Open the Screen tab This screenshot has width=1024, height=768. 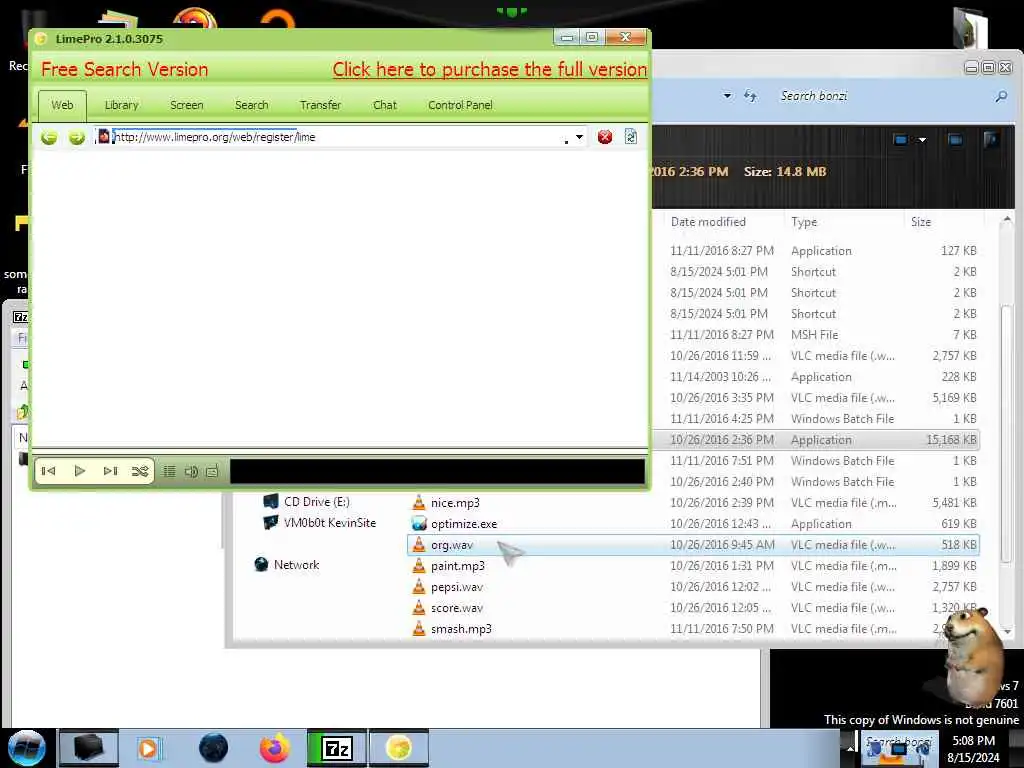point(187,105)
